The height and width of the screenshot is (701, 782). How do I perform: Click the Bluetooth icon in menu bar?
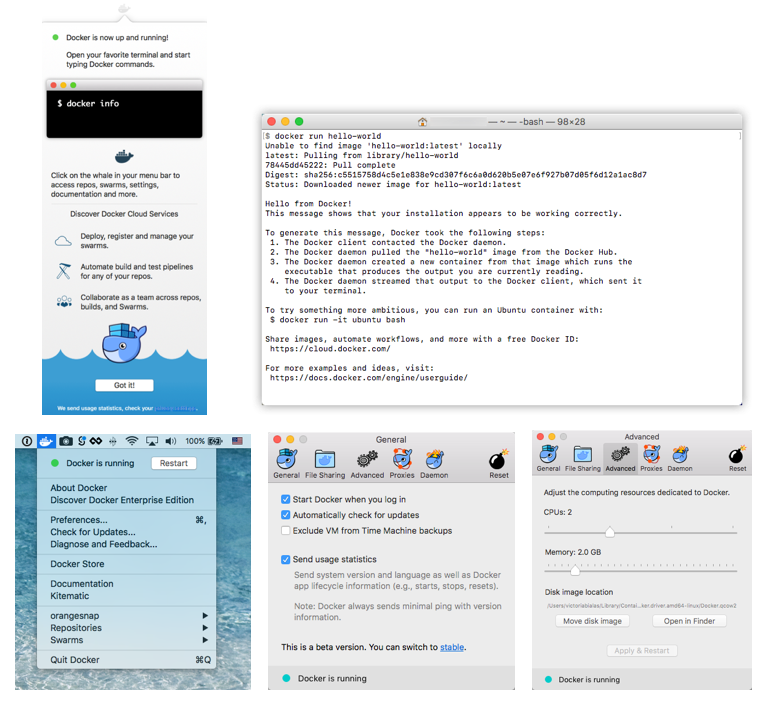tap(113, 441)
